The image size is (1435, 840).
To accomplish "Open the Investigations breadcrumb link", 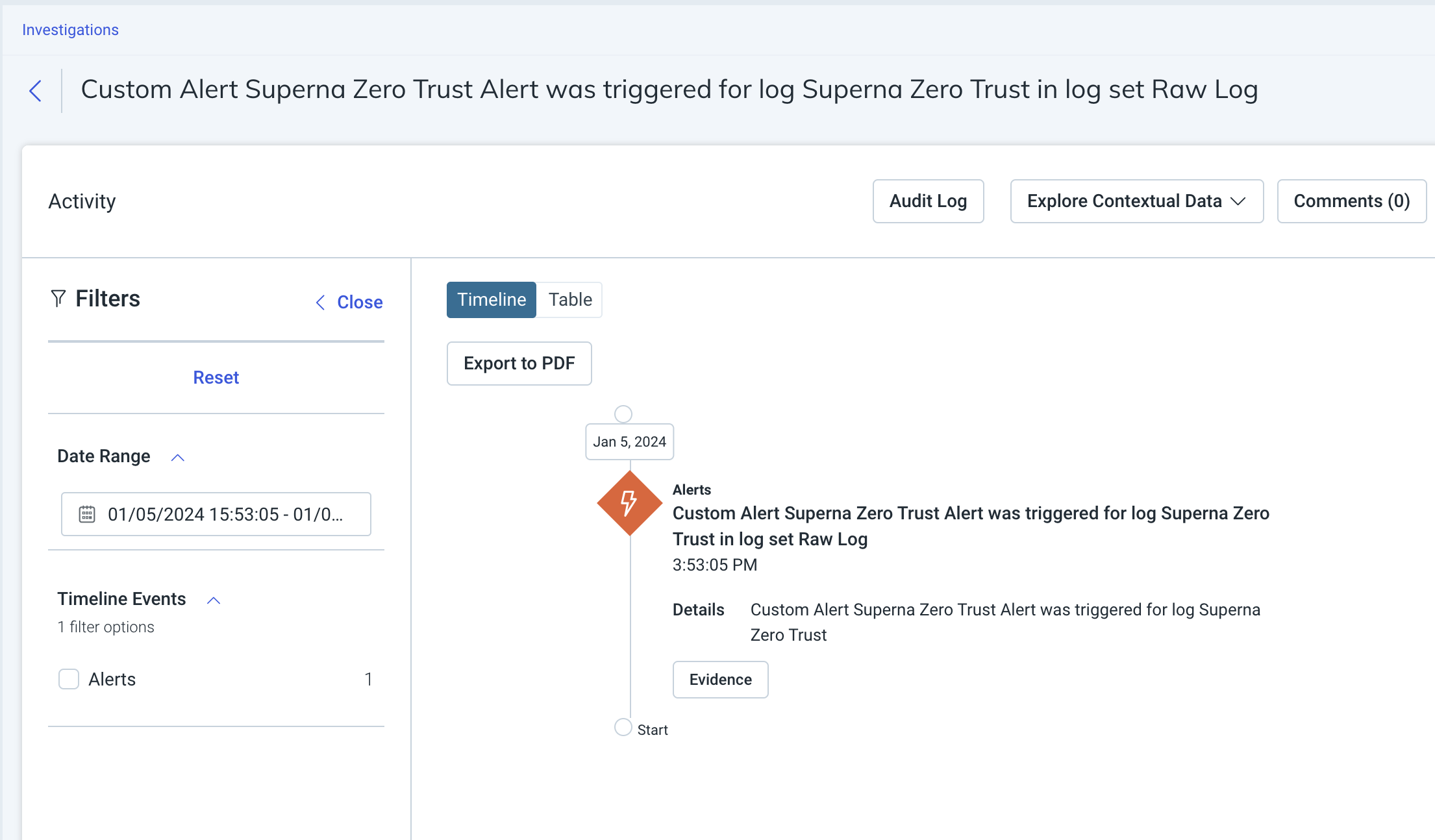I will (x=69, y=29).
